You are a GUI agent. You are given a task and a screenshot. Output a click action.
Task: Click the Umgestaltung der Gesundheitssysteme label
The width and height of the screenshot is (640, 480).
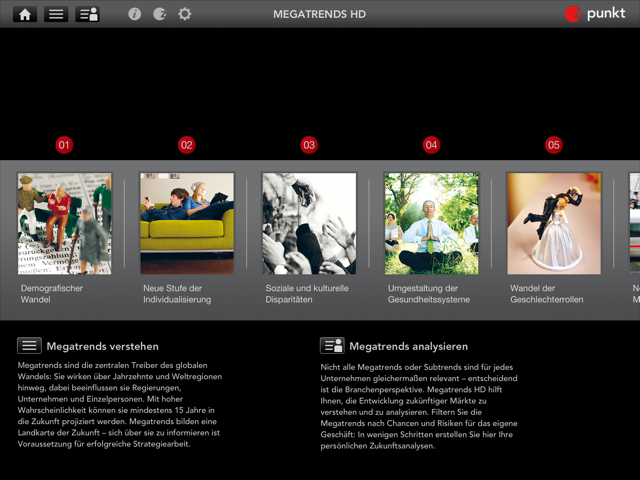click(430, 294)
